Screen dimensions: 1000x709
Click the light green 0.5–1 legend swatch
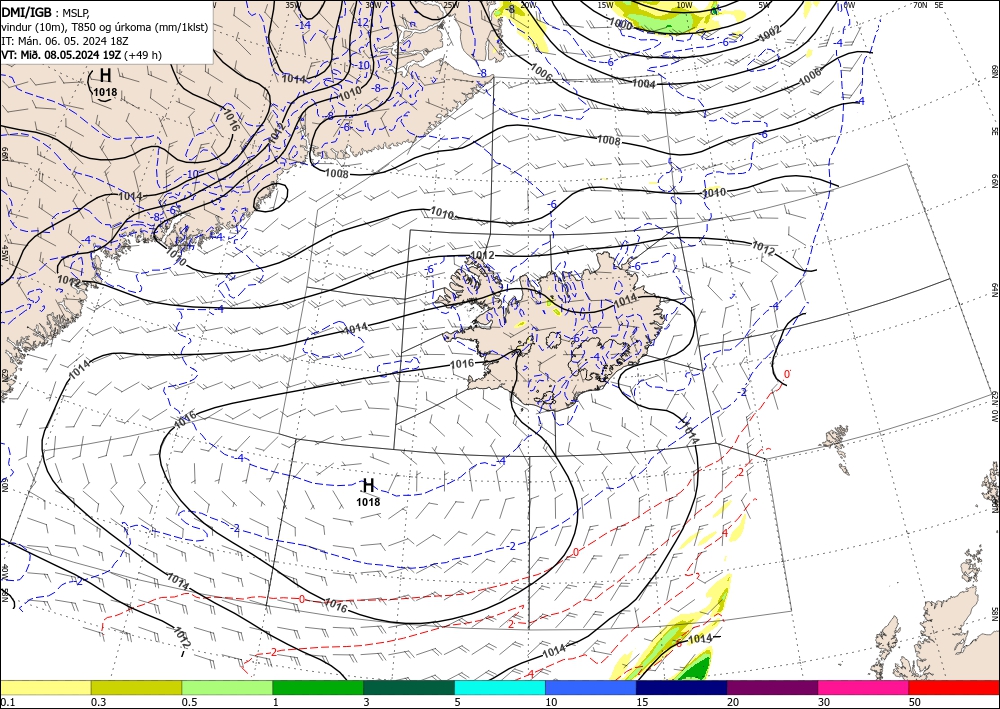[x=227, y=687]
